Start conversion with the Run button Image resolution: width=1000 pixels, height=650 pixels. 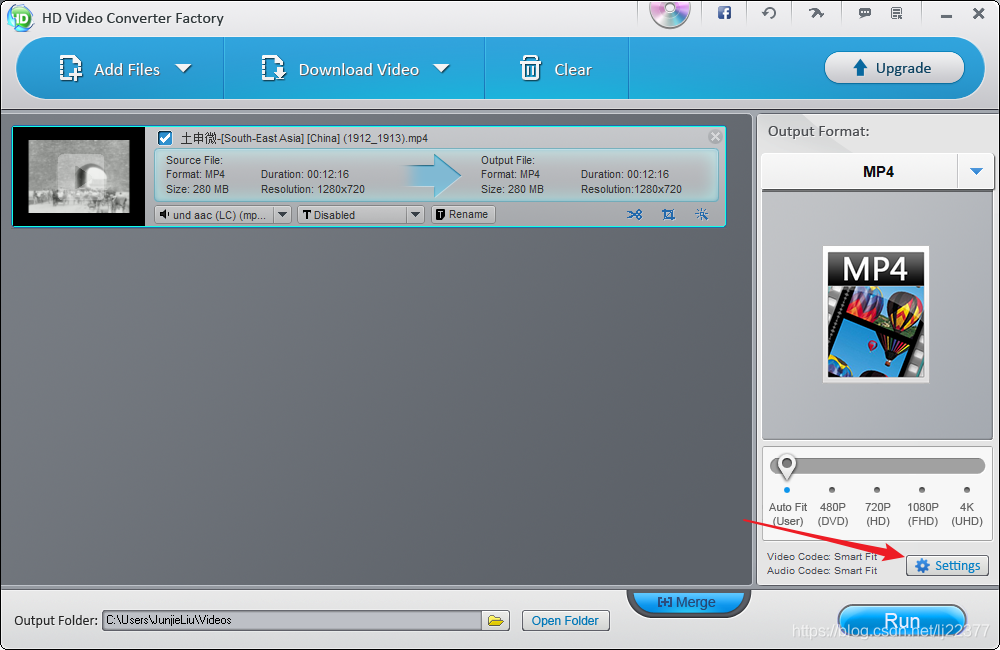(x=902, y=621)
